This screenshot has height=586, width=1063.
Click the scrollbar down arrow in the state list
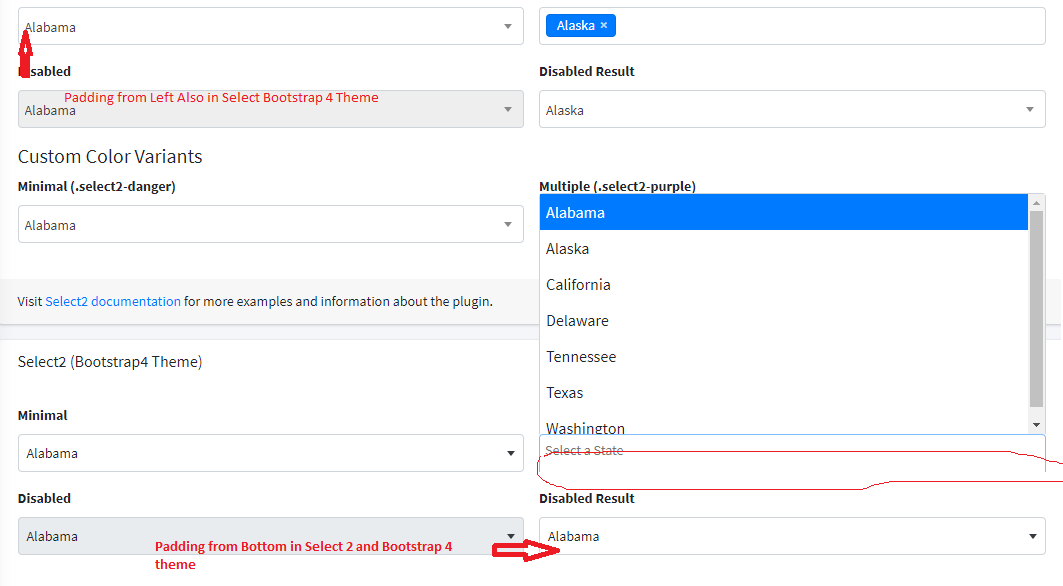point(1037,422)
